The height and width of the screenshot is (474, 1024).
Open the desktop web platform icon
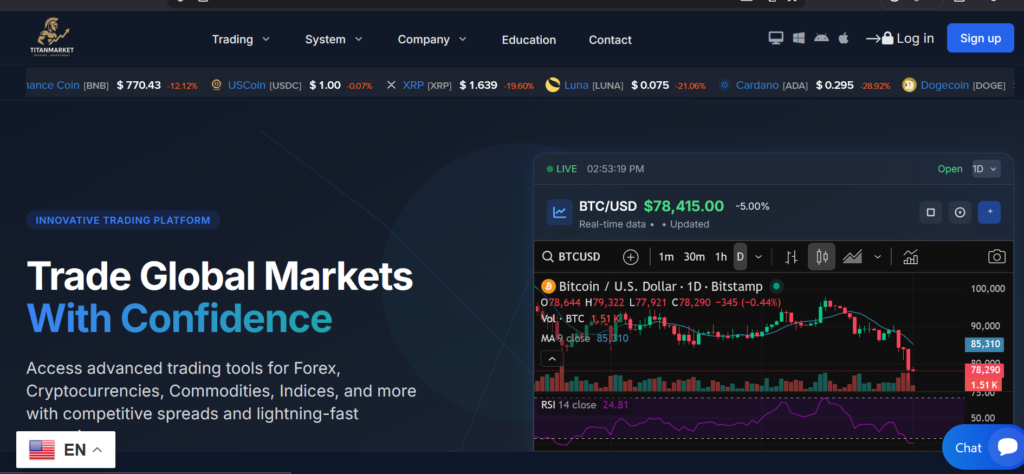click(776, 39)
